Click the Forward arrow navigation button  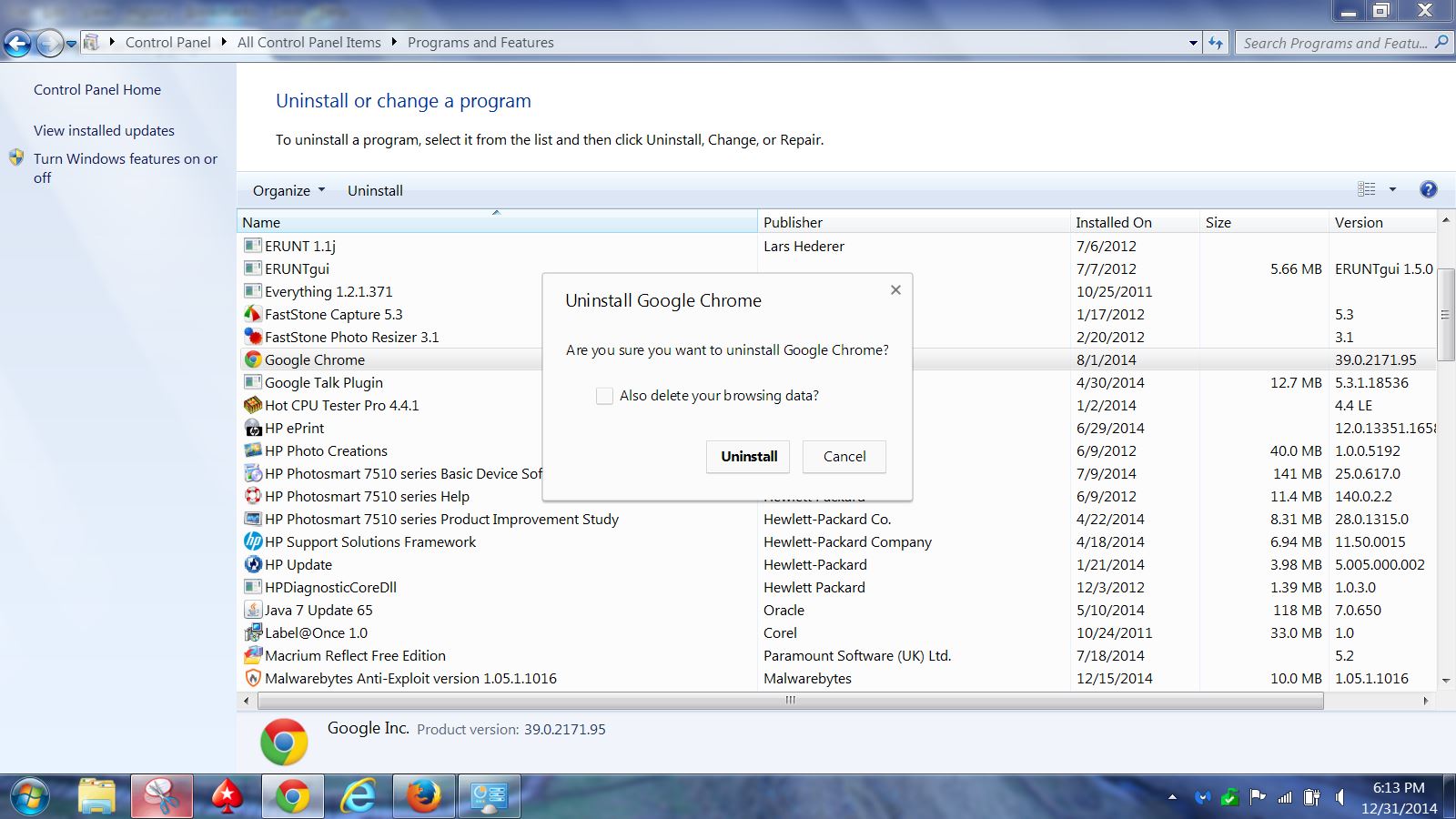(49, 43)
